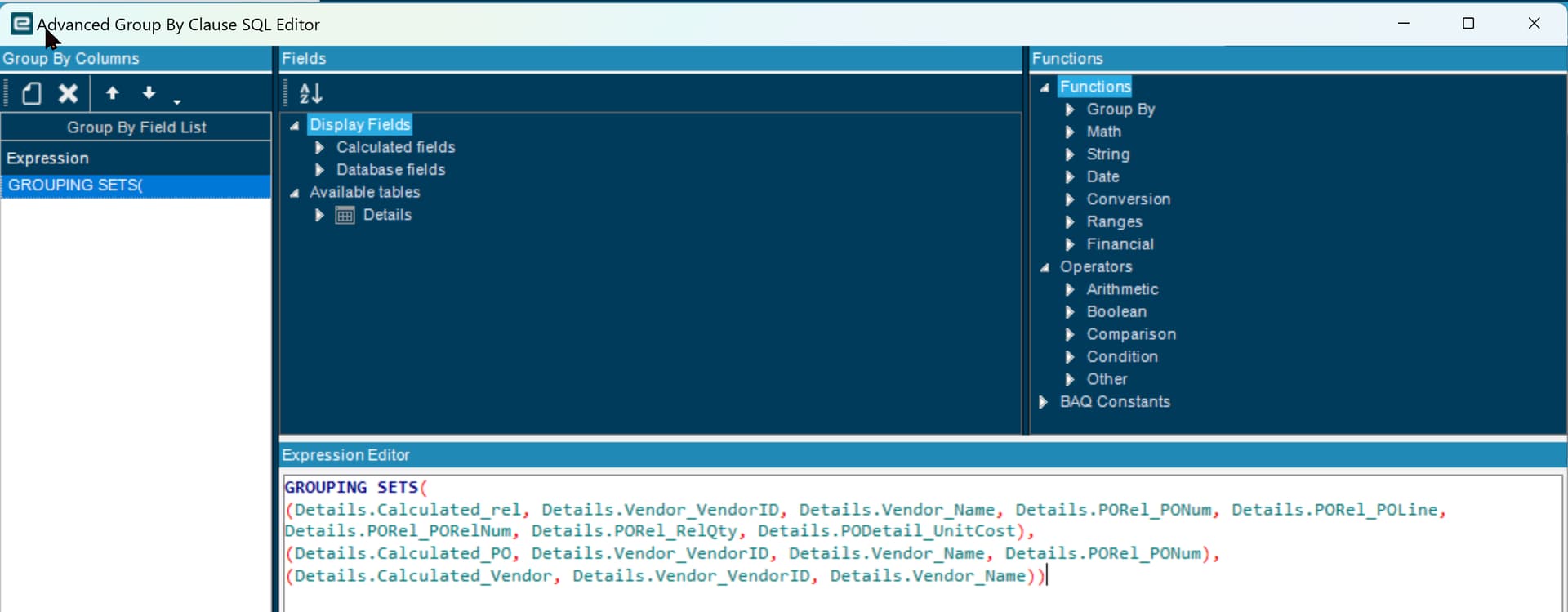Select the BAQ Constants label

pyautogui.click(x=1115, y=401)
